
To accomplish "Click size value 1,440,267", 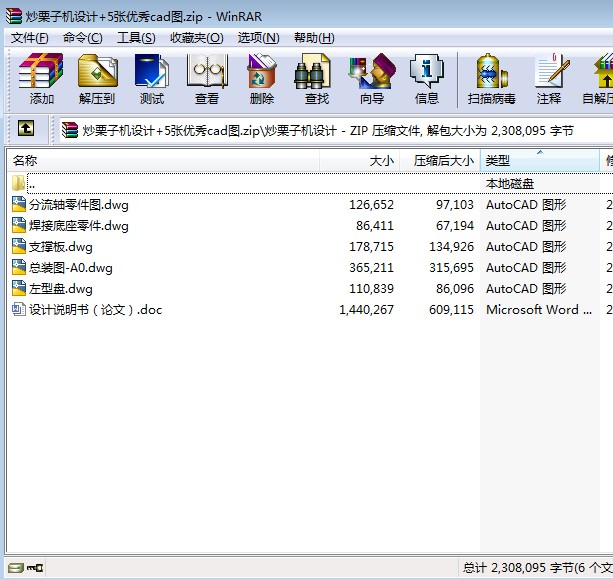I will coord(366,310).
